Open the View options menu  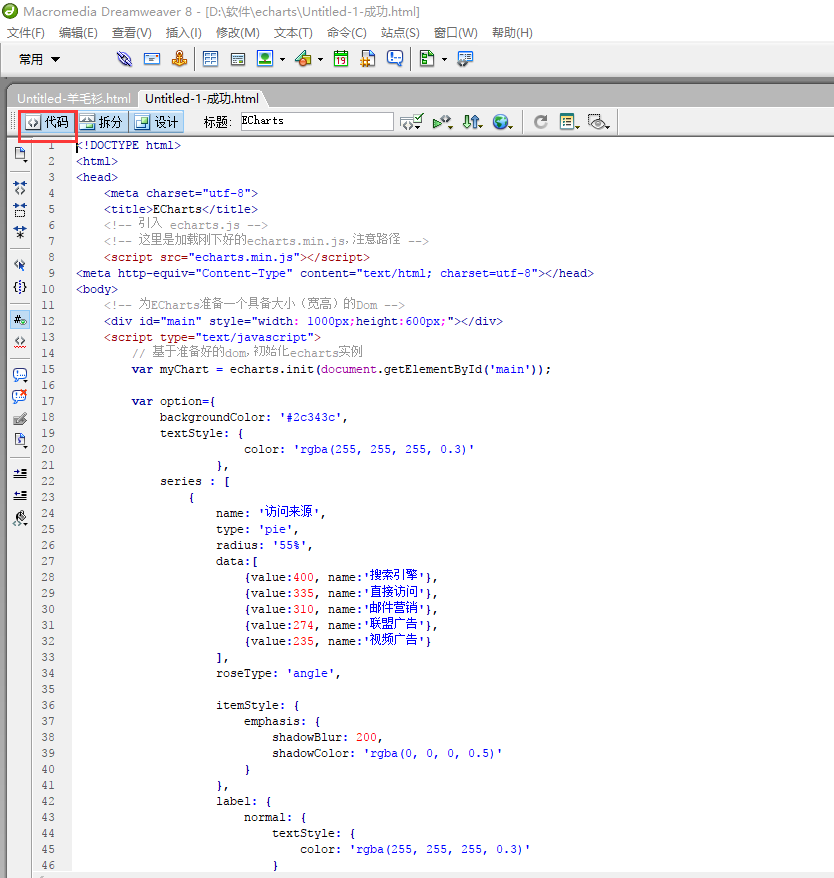[569, 122]
